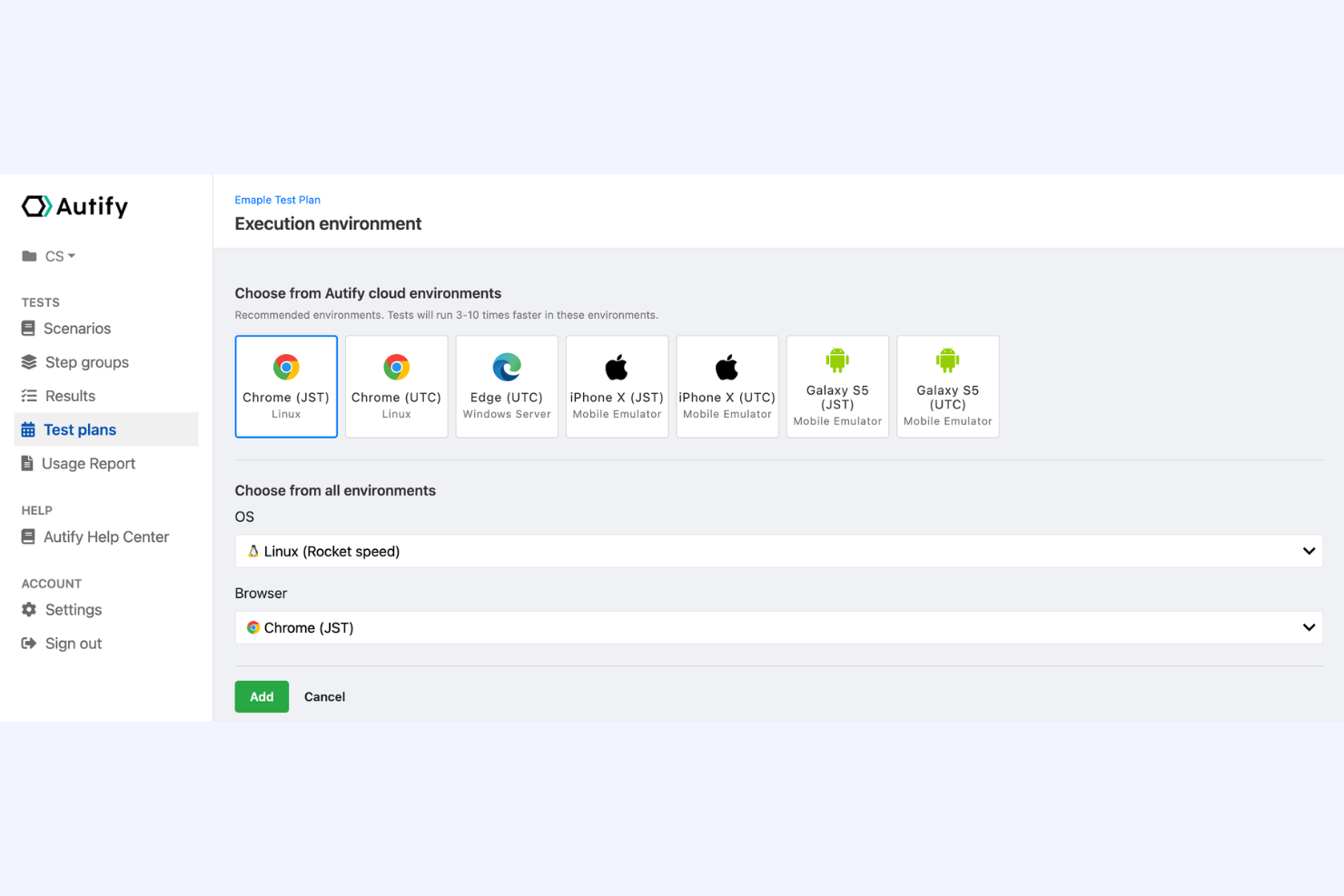Open the Usage Report section

point(88,463)
